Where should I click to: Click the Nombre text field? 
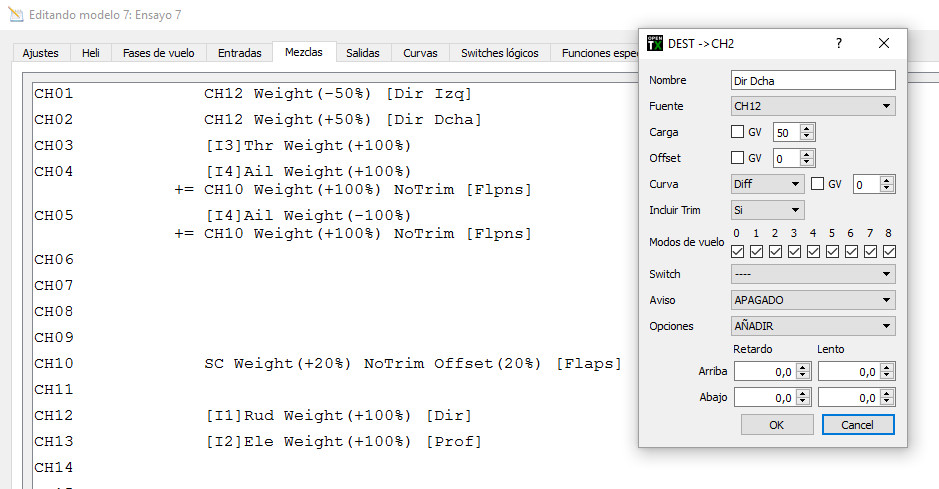coord(813,80)
